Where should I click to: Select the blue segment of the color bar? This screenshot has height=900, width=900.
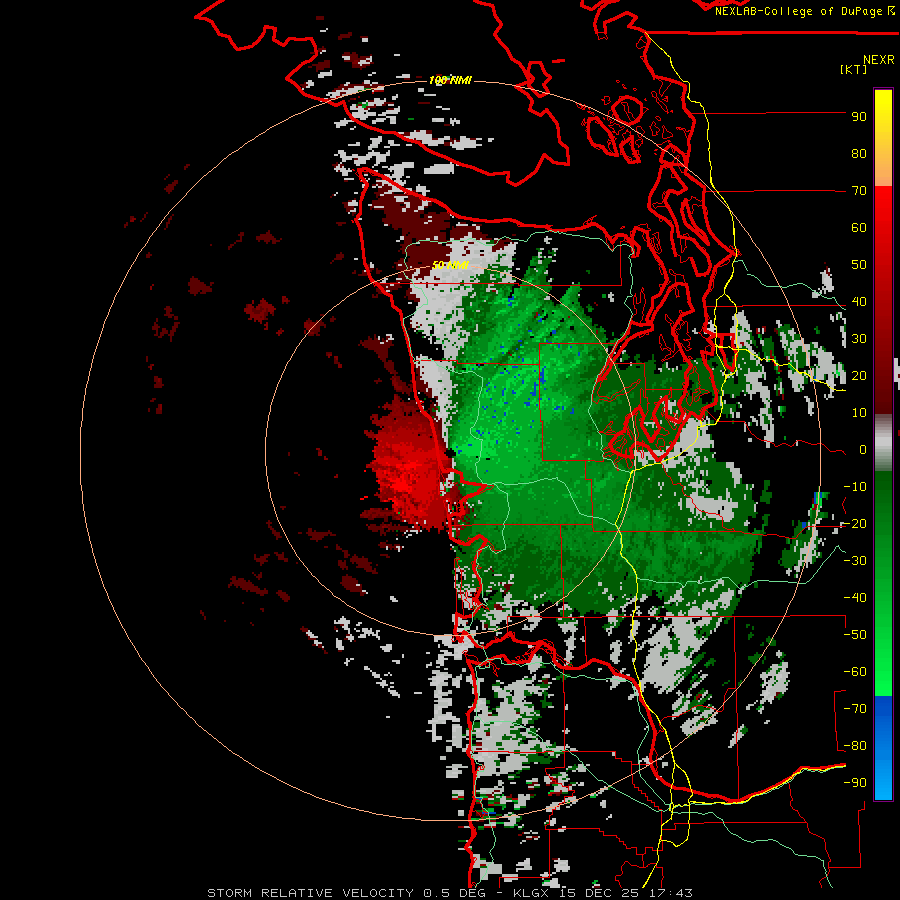click(x=883, y=747)
